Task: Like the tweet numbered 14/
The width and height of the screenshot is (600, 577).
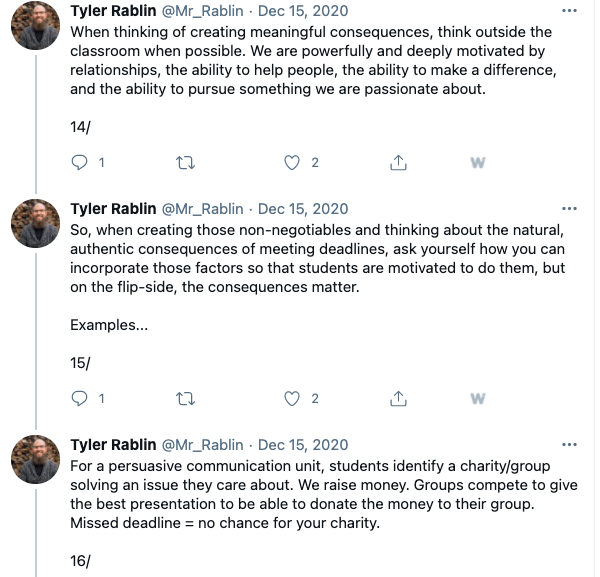Action: click(293, 163)
